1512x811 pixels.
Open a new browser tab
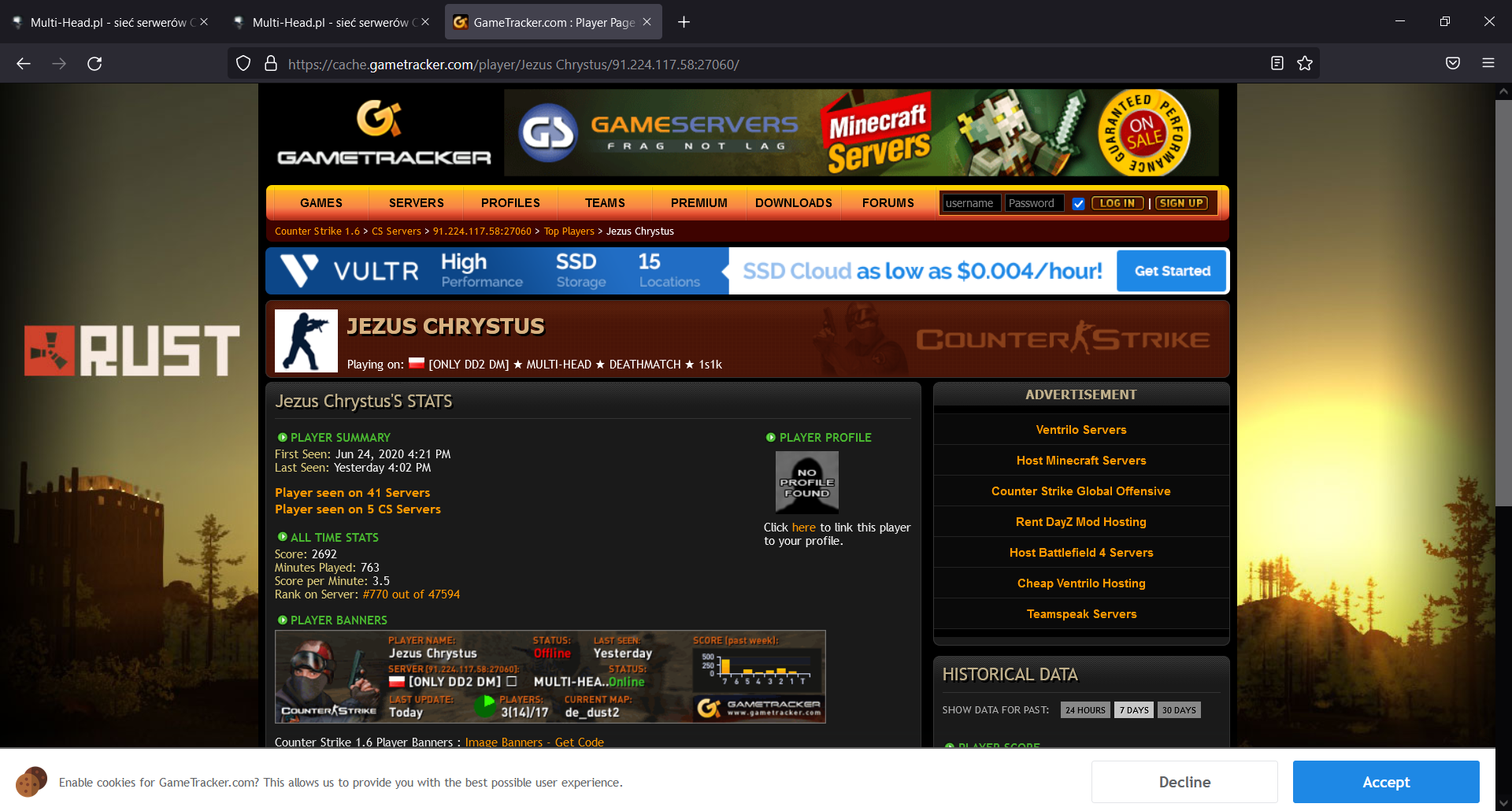[684, 22]
